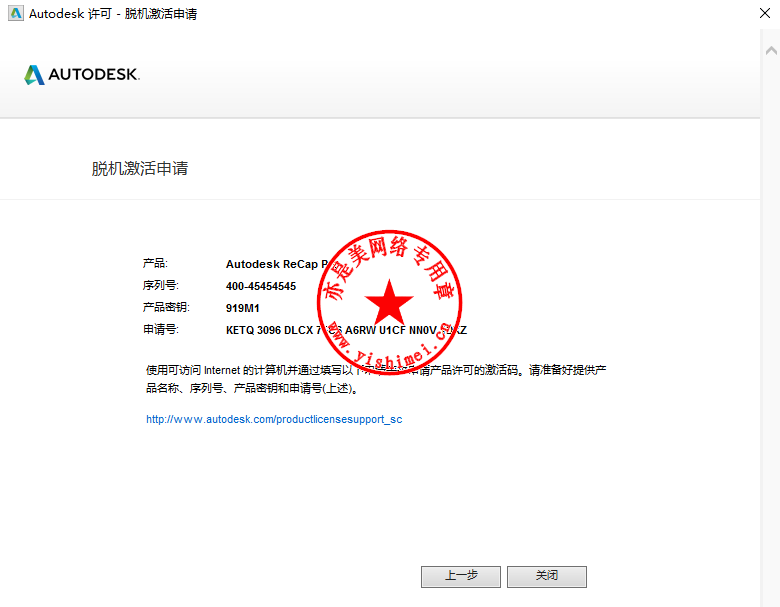This screenshot has width=780, height=607.
Task: Click the 脱机激活申请 page heading
Action: pyautogui.click(x=140, y=168)
